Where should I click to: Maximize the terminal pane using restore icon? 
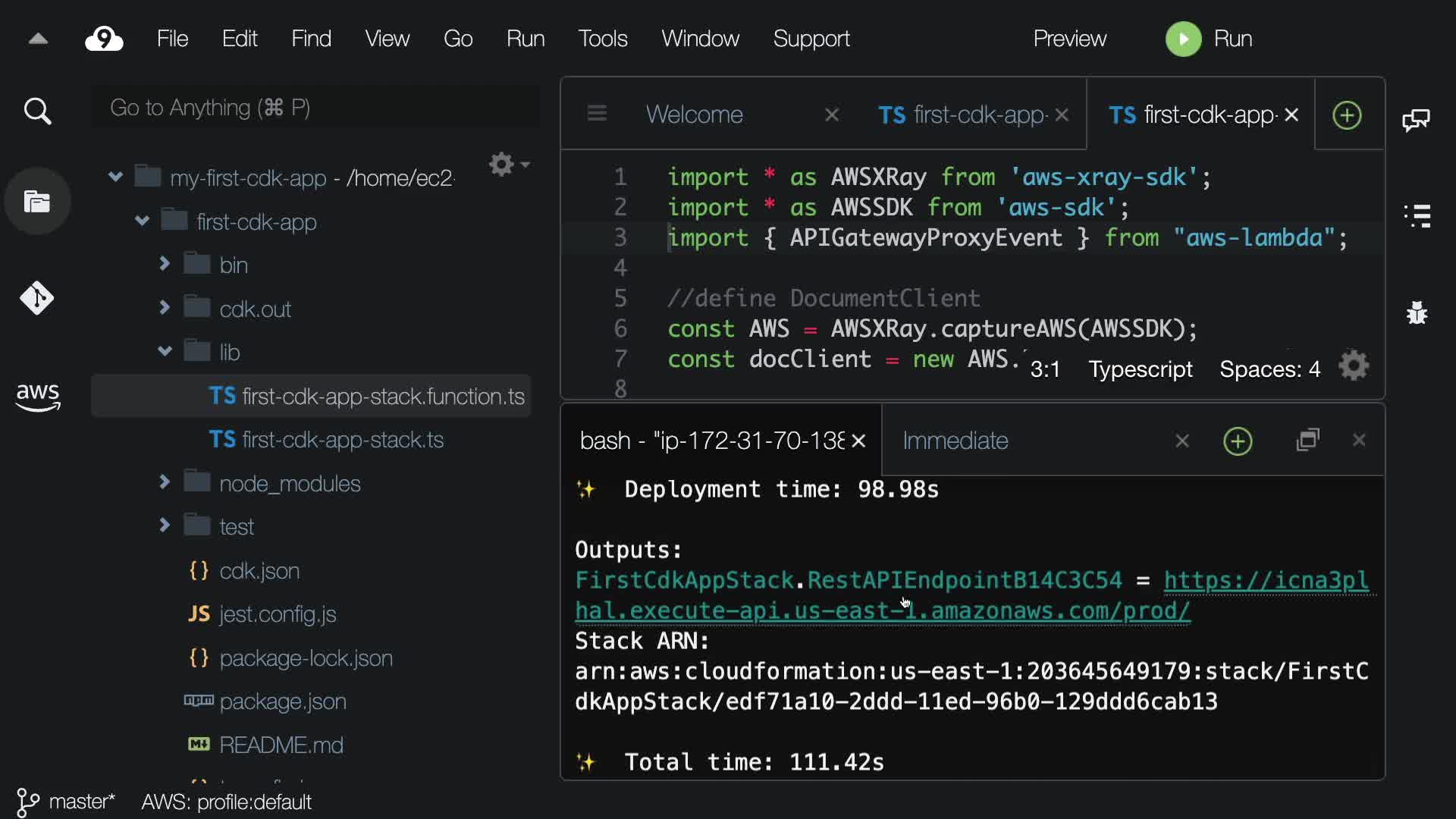pyautogui.click(x=1308, y=441)
